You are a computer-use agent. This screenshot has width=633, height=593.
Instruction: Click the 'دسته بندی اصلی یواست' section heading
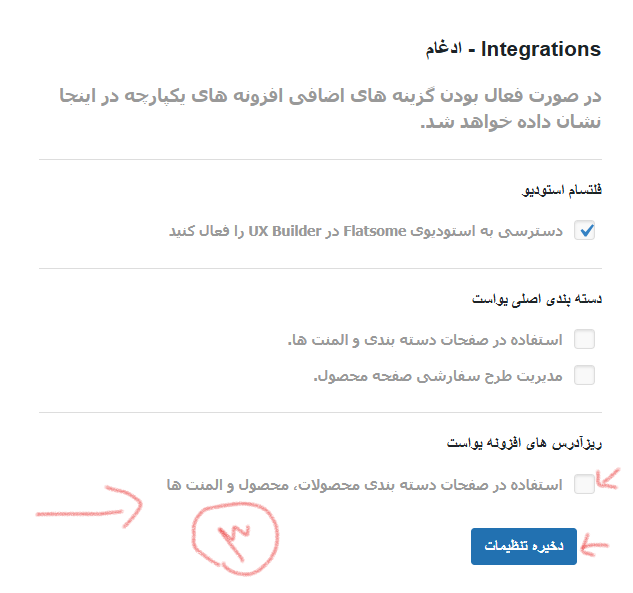click(537, 299)
